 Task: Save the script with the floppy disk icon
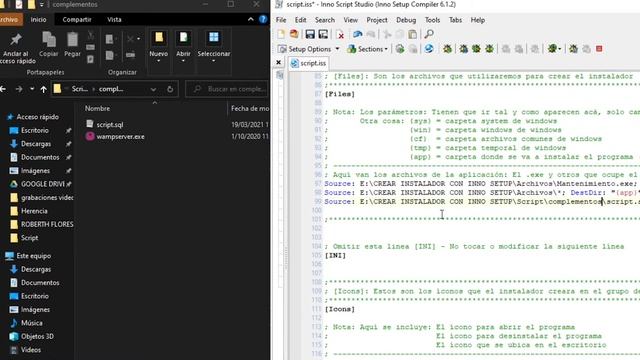310,34
